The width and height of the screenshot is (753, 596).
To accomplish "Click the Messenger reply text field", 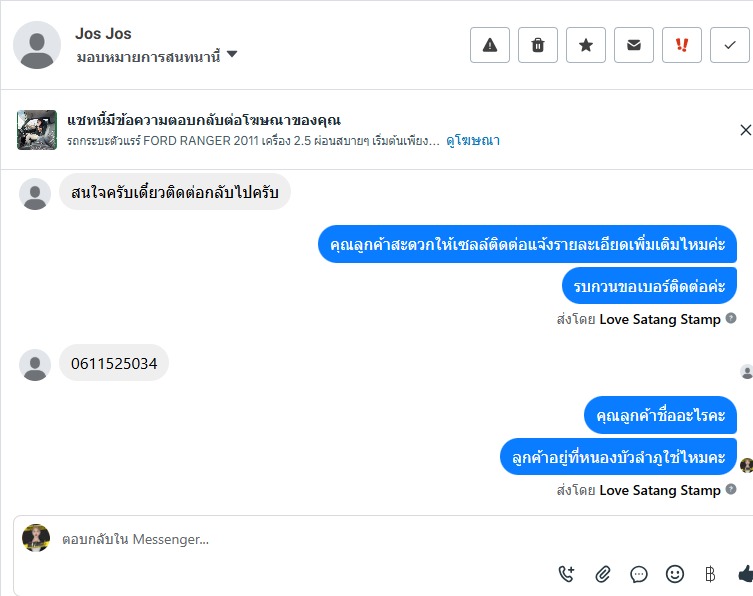I will point(300,539).
